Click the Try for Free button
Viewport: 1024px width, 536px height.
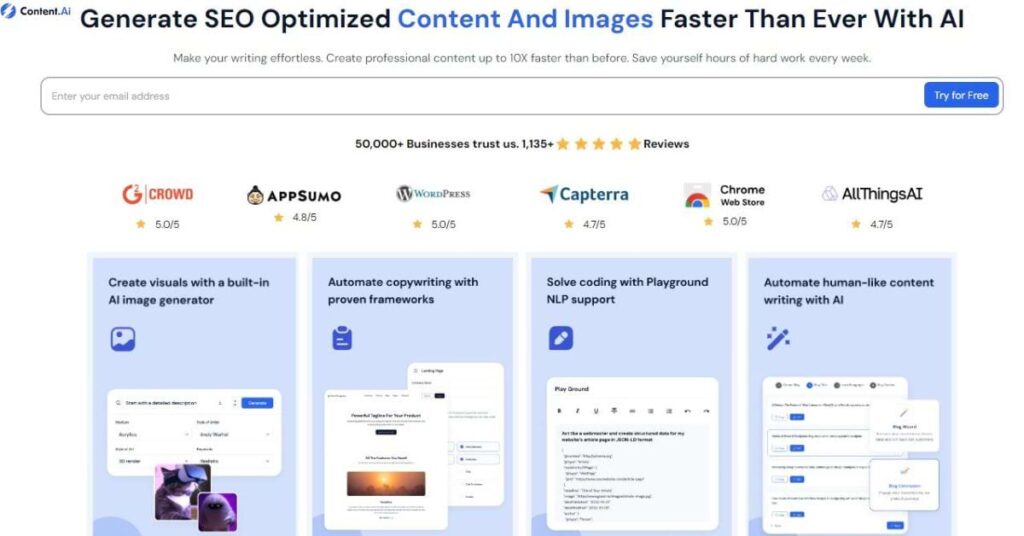coord(961,95)
